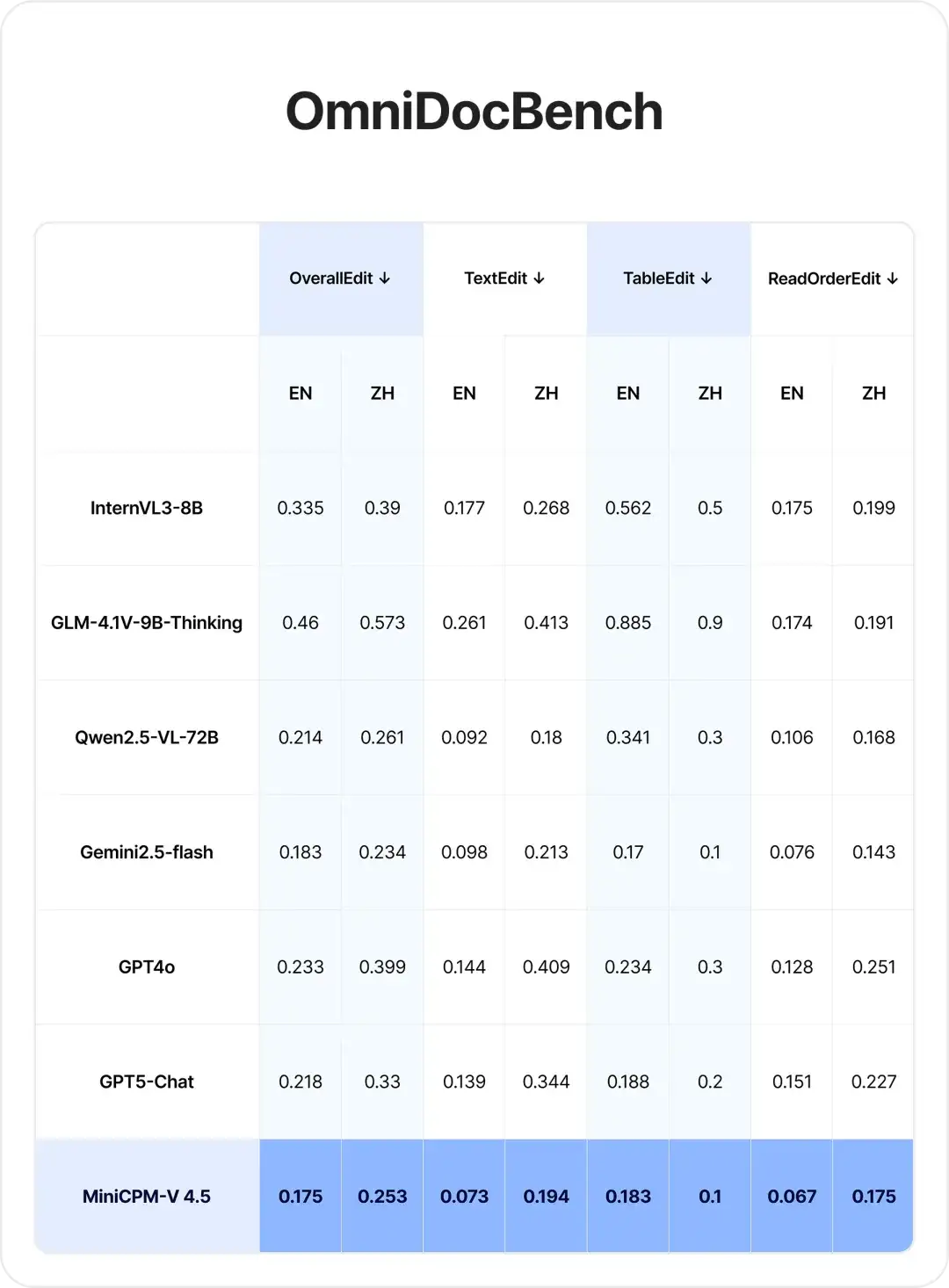Click the arrow icon after ReadOrderEdit
This screenshot has height=1288, width=949.
pos(893,279)
